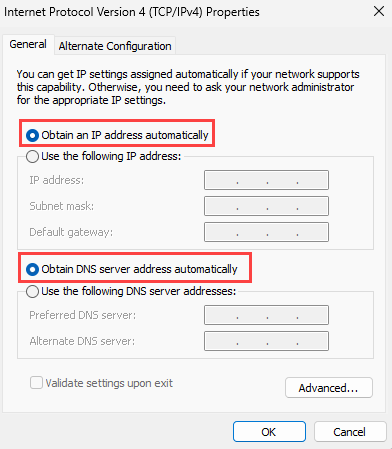This screenshot has width=392, height=449.
Task: Confirm the dialog with OK
Action: (269, 432)
